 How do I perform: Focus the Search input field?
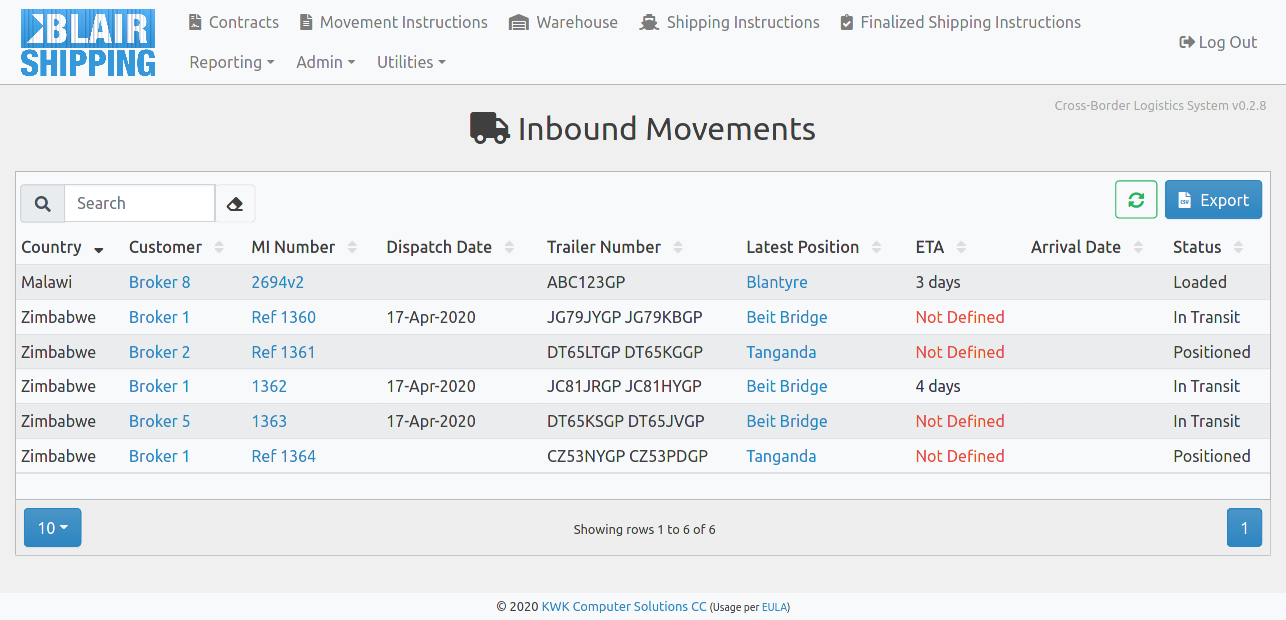pyautogui.click(x=139, y=203)
